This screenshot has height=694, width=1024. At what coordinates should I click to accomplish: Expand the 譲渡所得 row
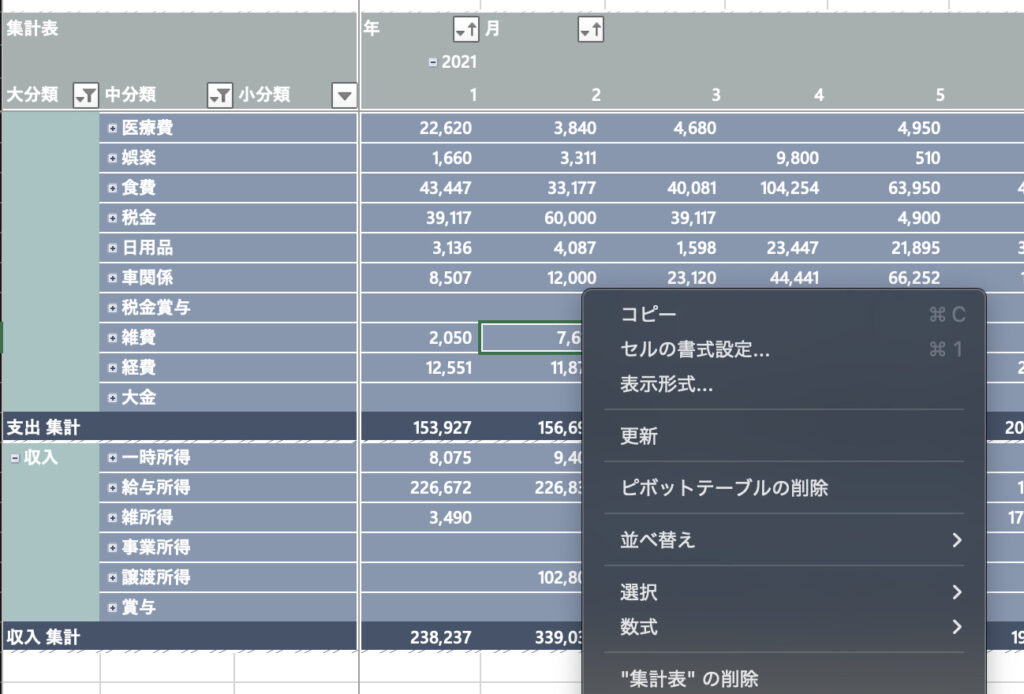[x=113, y=578]
